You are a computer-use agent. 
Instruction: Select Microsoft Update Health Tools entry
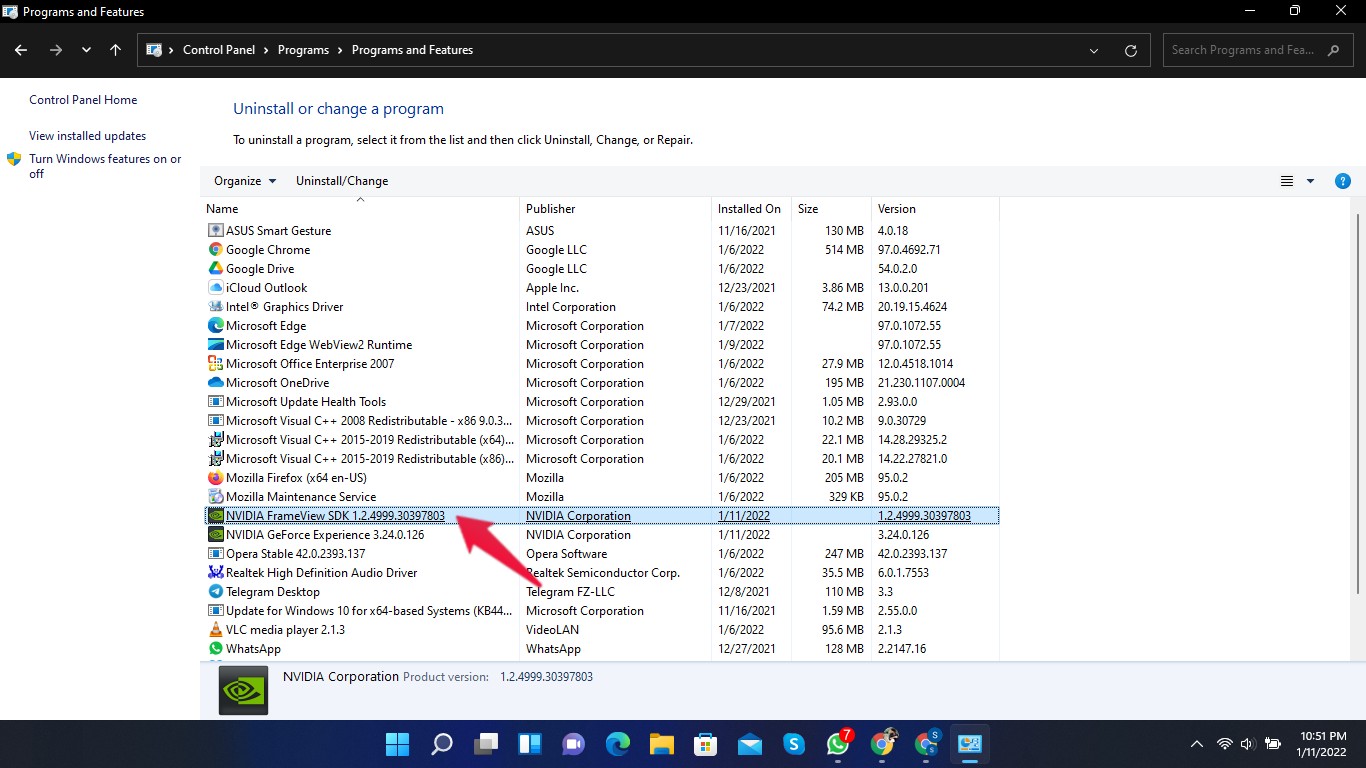click(x=601, y=402)
